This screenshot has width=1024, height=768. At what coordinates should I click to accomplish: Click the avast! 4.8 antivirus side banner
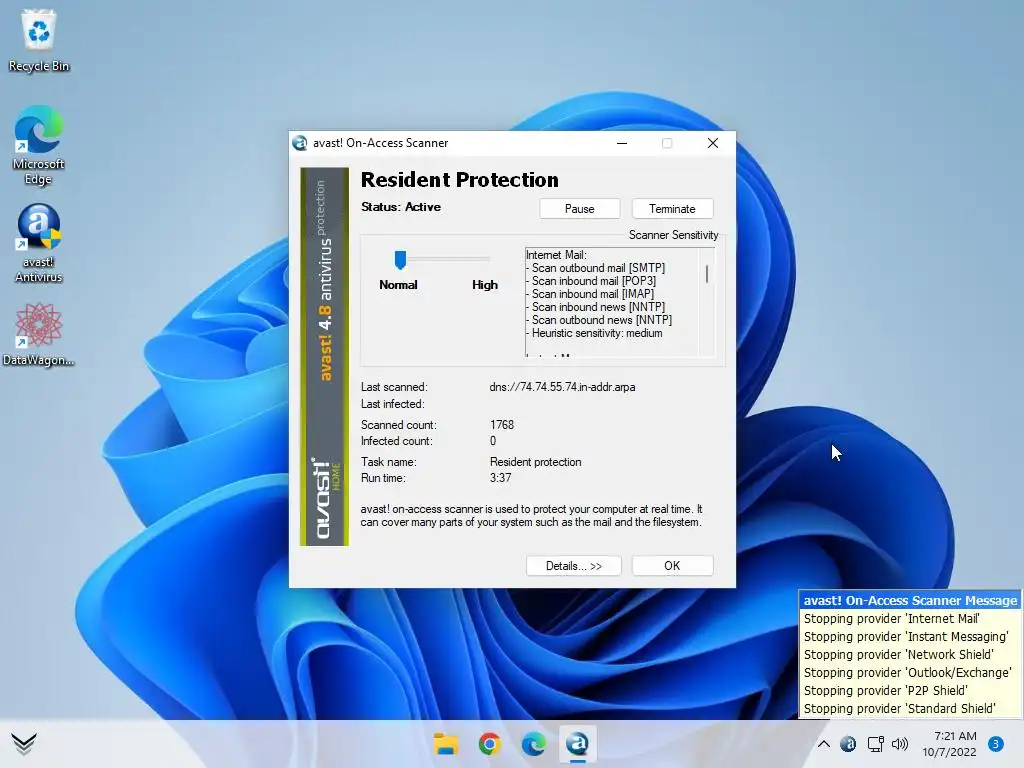325,357
